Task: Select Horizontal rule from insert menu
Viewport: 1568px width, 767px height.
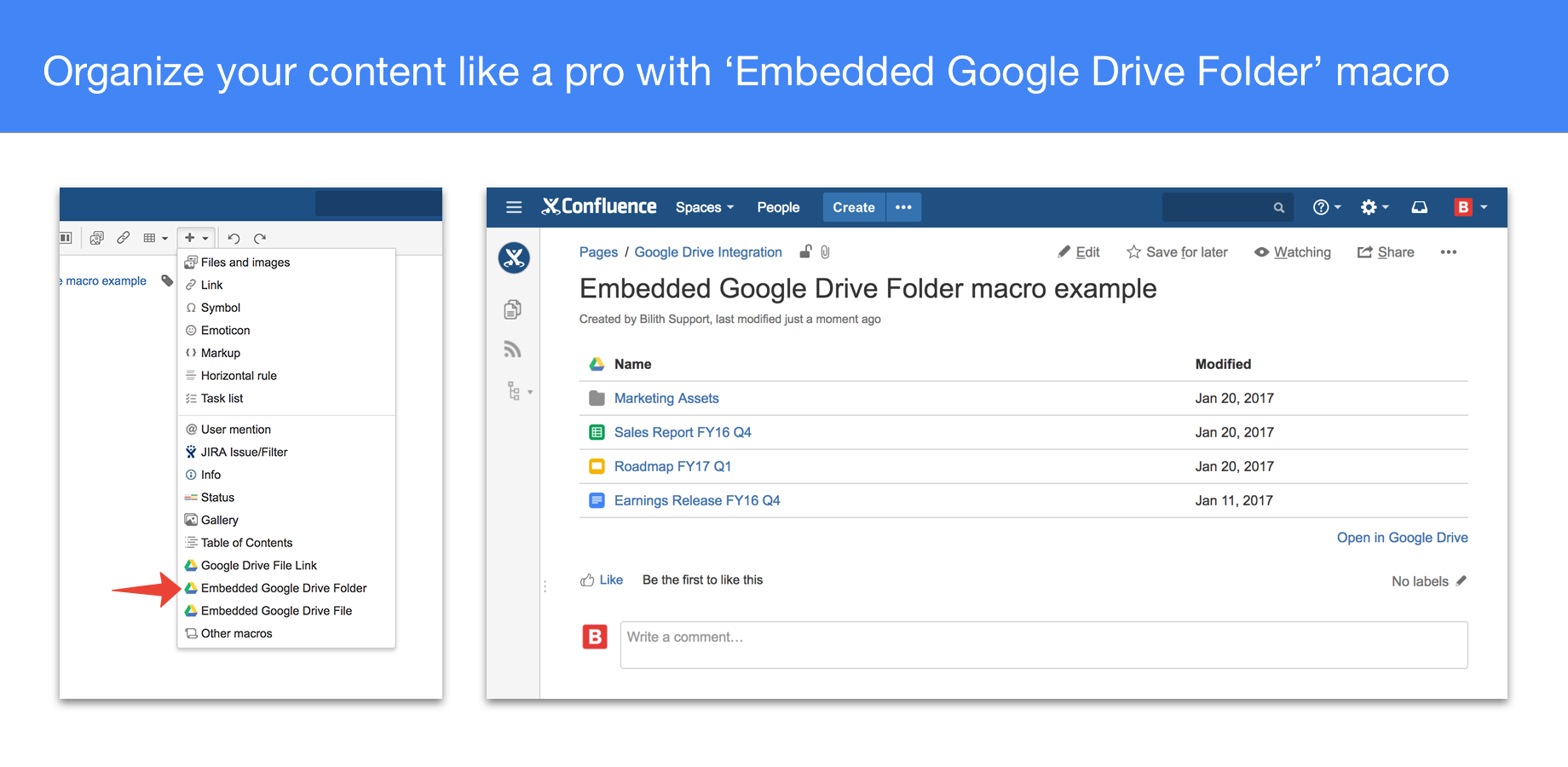Action: click(286, 376)
